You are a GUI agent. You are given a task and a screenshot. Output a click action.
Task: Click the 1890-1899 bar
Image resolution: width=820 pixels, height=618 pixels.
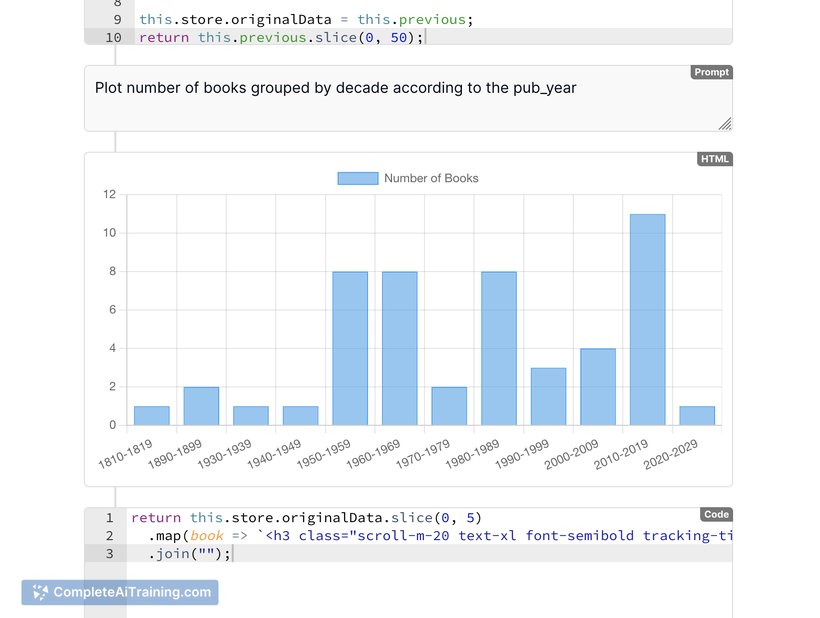pyautogui.click(x=201, y=406)
